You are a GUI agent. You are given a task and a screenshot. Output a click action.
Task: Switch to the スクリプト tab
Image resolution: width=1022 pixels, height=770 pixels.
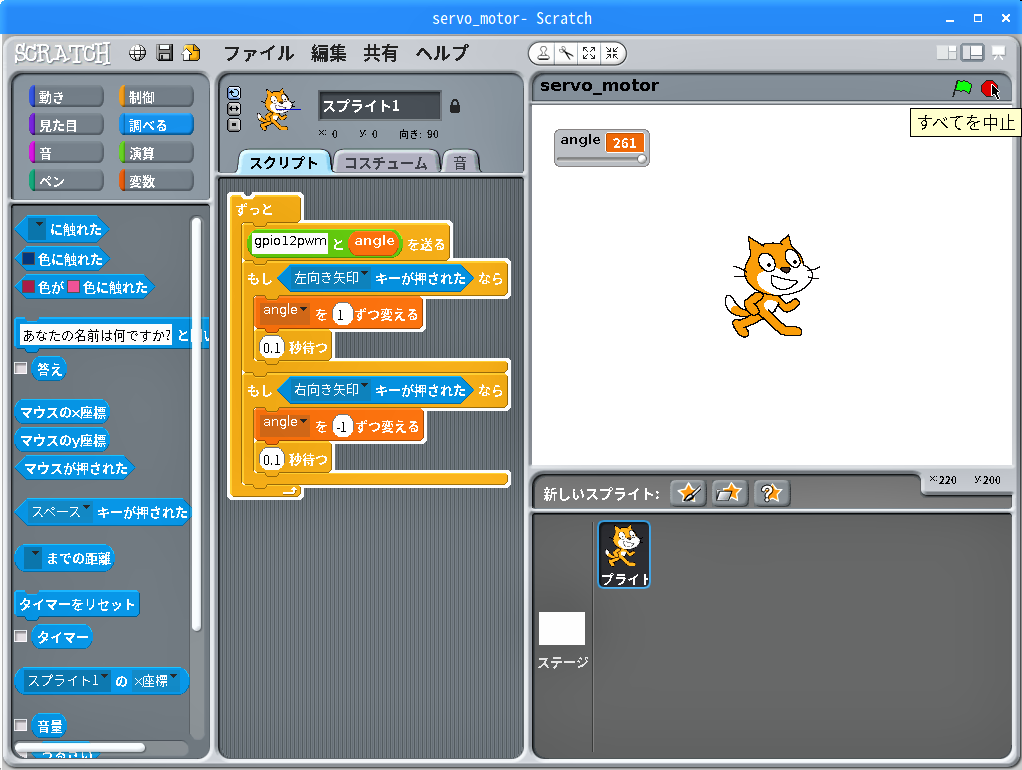284,162
